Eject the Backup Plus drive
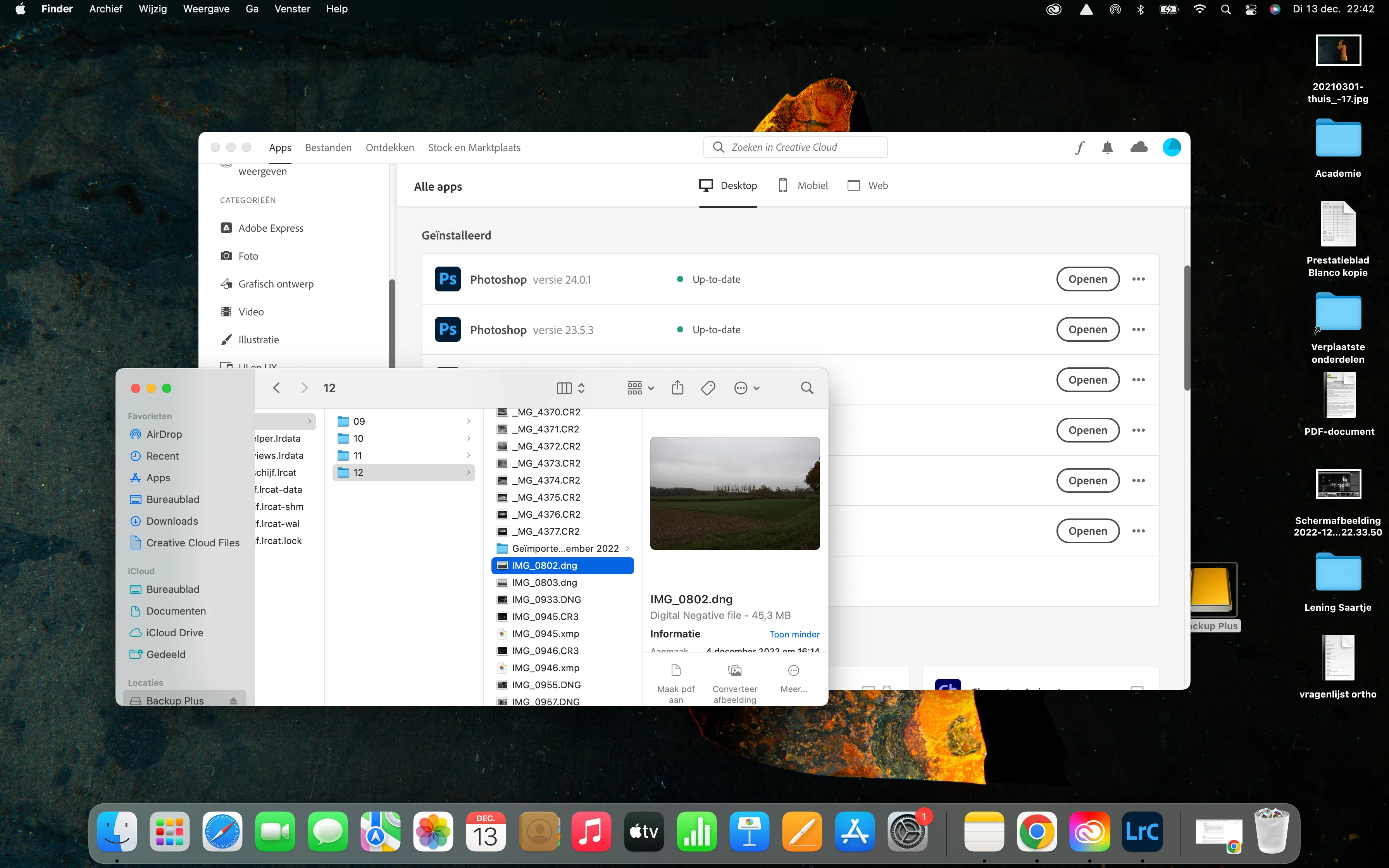The width and height of the screenshot is (1389, 868). pos(234,701)
